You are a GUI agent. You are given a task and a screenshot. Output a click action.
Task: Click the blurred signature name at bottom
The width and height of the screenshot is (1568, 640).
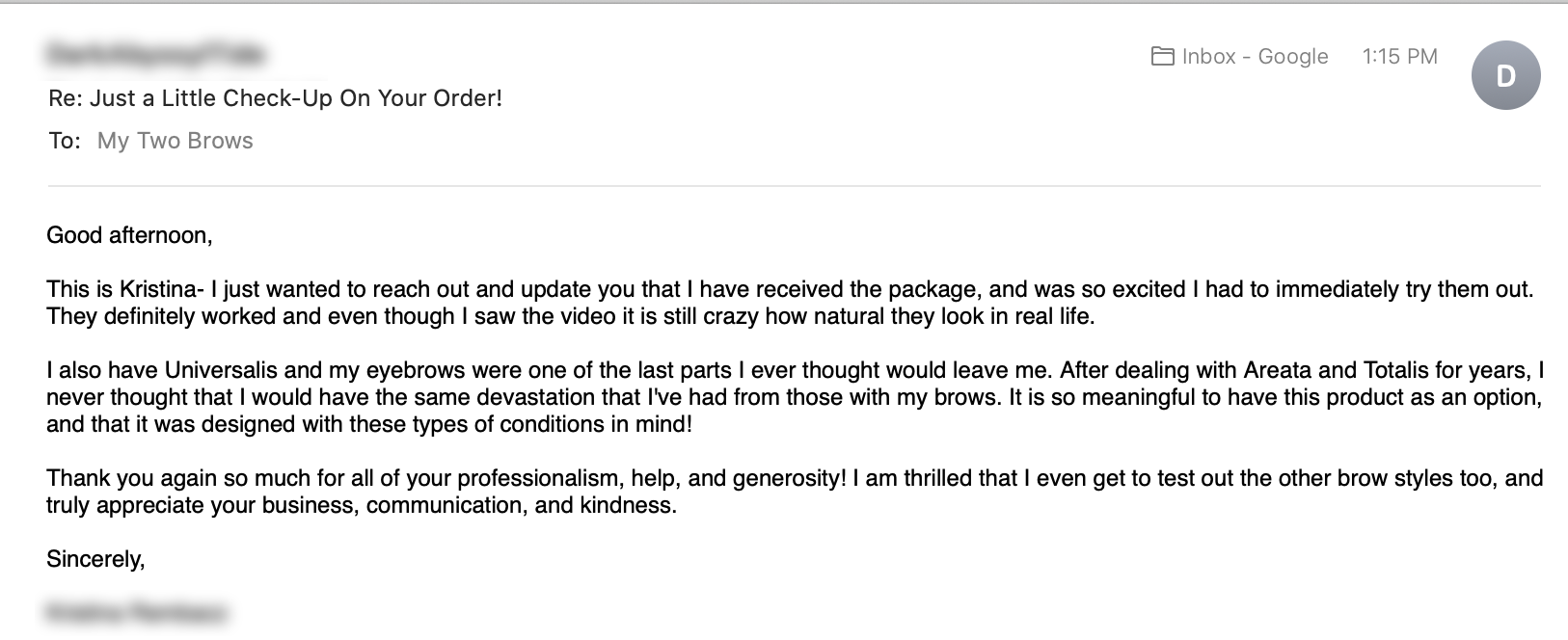click(136, 613)
